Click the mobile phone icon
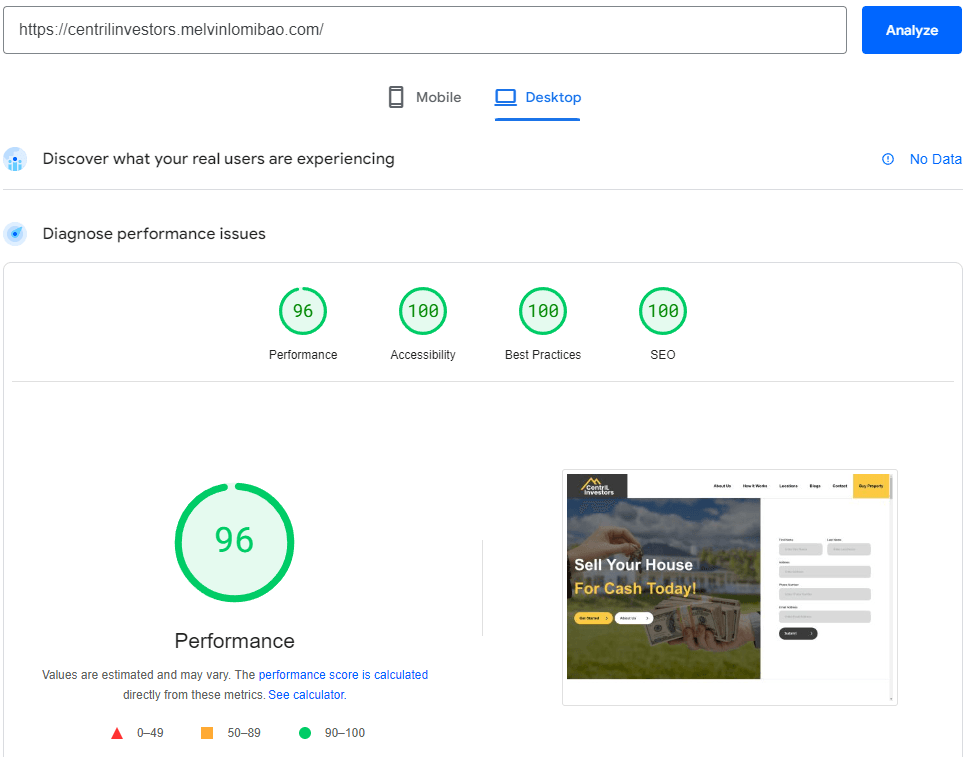967x757 pixels. (x=396, y=97)
